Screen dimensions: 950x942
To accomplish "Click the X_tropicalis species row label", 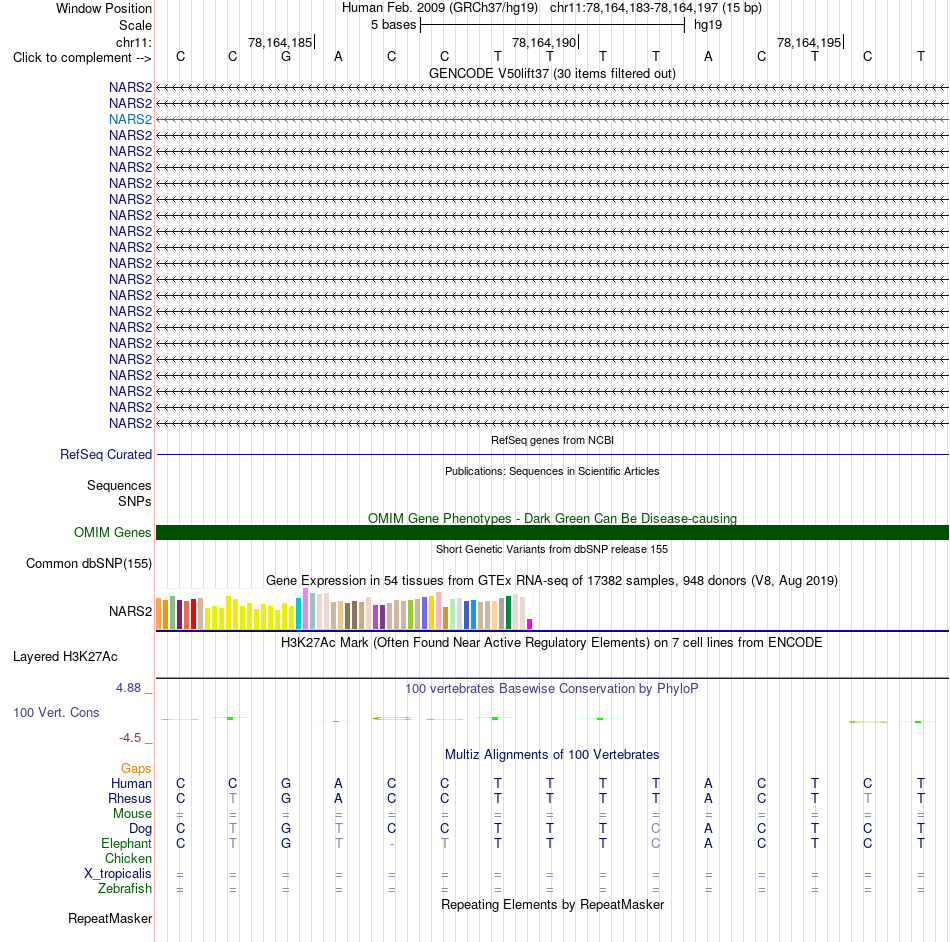I will click(118, 874).
